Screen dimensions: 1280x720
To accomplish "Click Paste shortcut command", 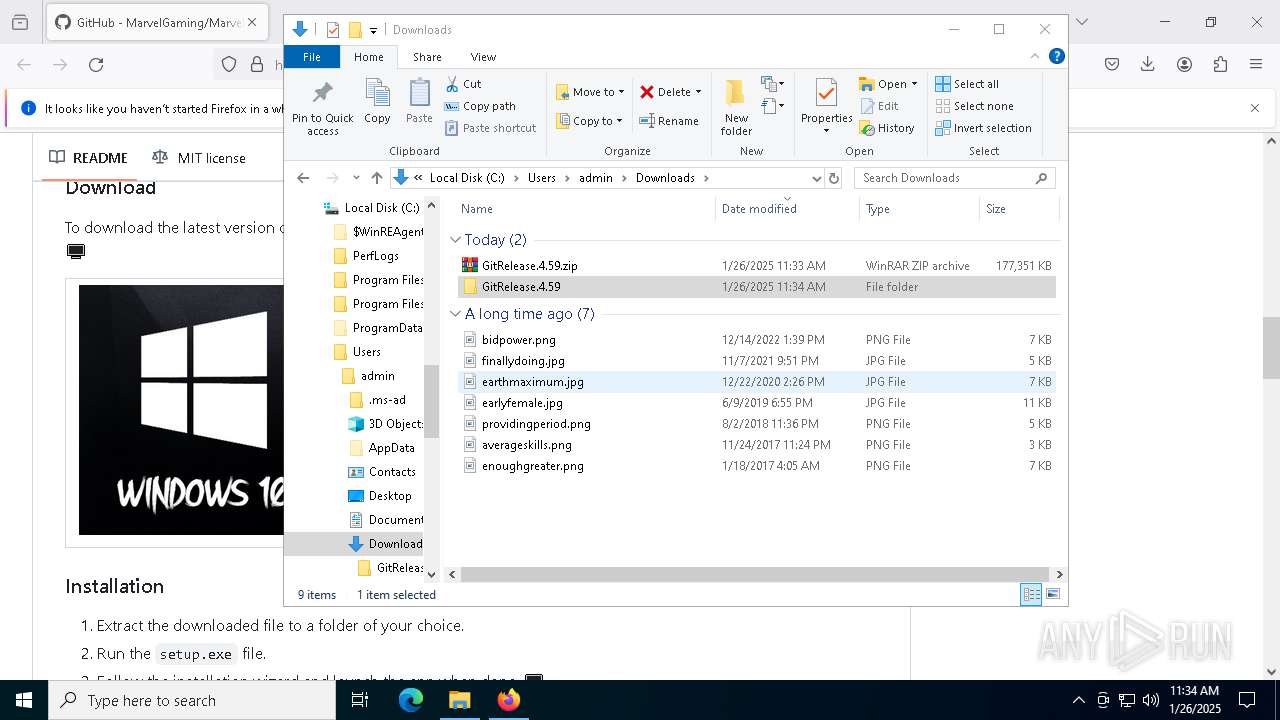I will (x=490, y=128).
